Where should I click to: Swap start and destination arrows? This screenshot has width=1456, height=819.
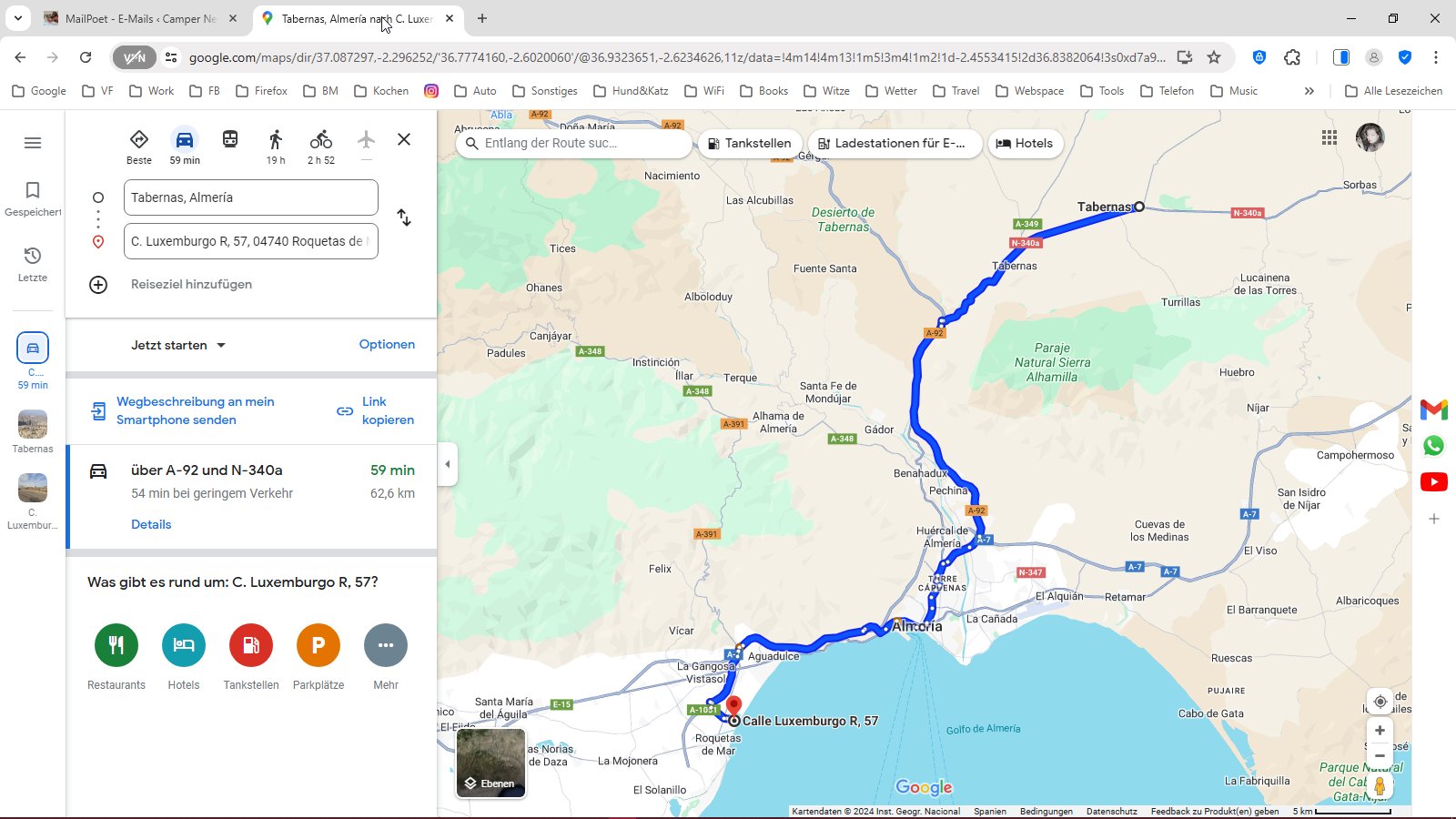pos(404,217)
